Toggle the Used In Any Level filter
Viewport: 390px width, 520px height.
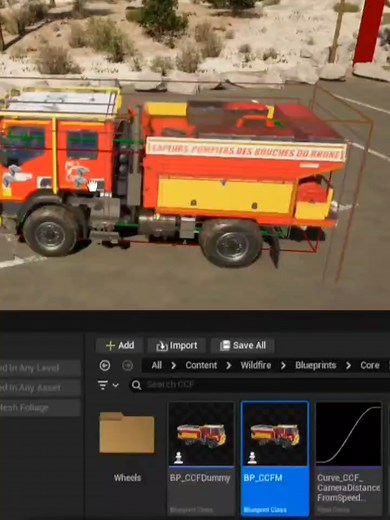[40, 368]
